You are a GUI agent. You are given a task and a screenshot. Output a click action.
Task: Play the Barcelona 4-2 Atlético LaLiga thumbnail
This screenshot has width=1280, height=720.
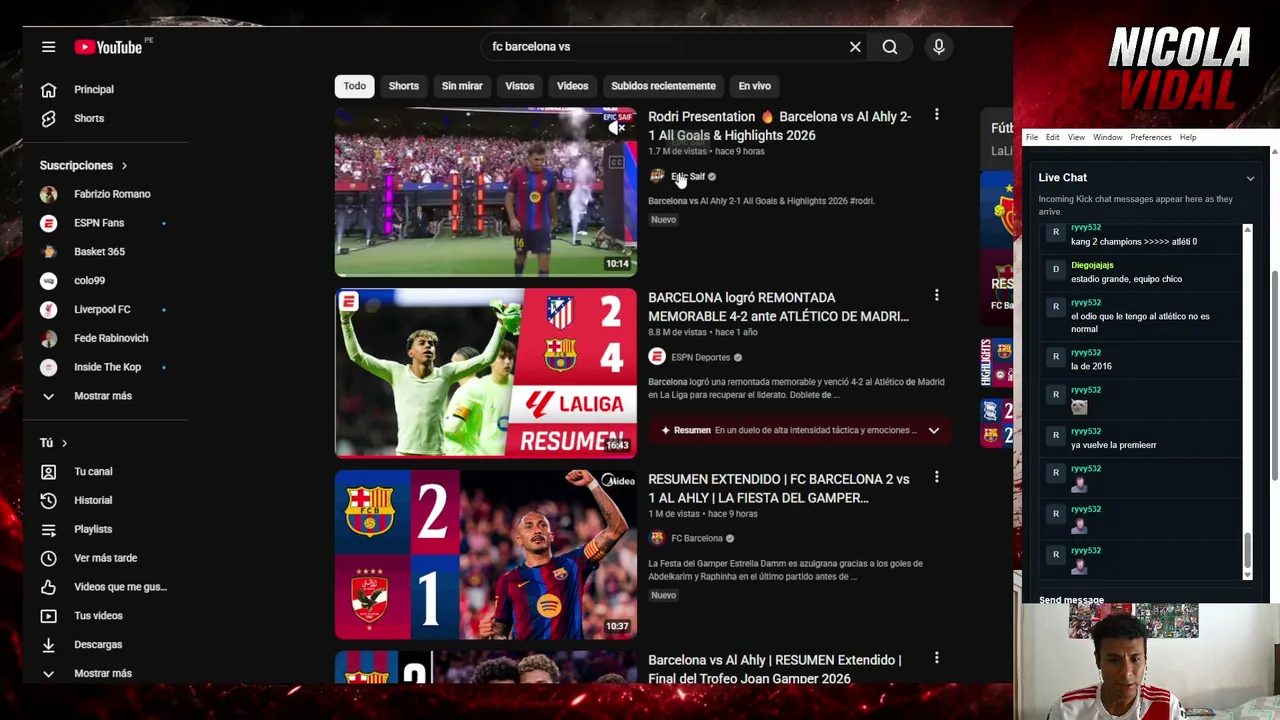[x=486, y=373]
